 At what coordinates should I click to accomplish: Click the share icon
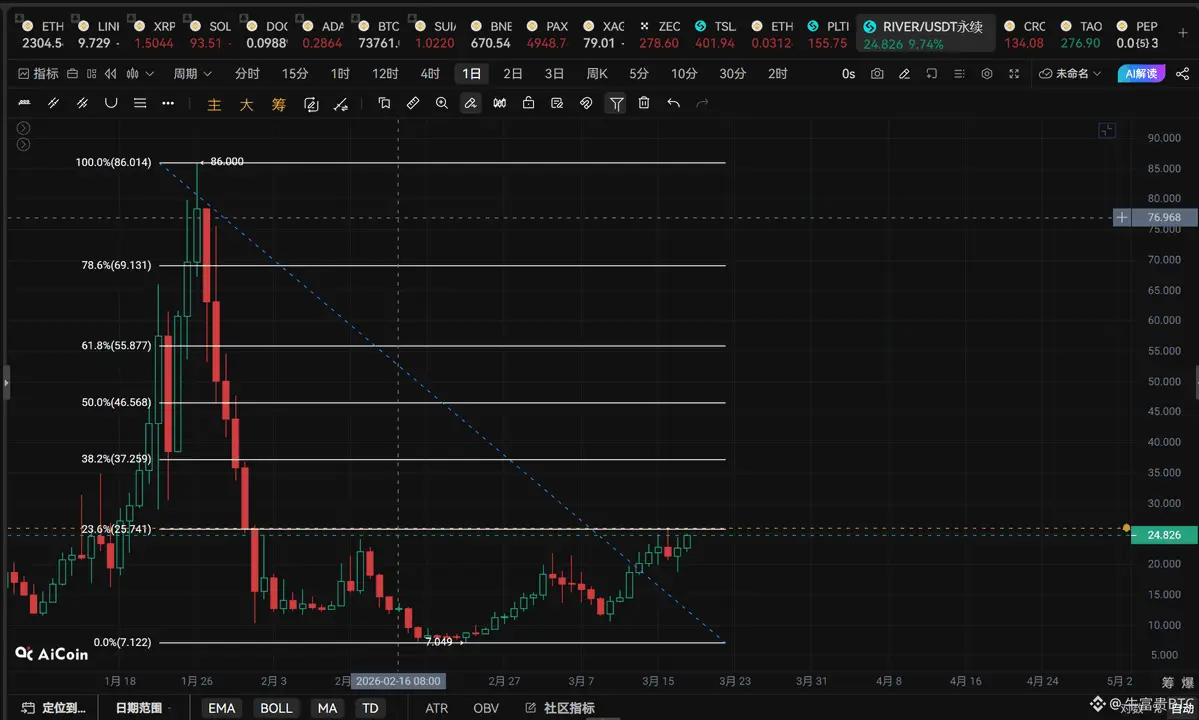[x=1182, y=73]
